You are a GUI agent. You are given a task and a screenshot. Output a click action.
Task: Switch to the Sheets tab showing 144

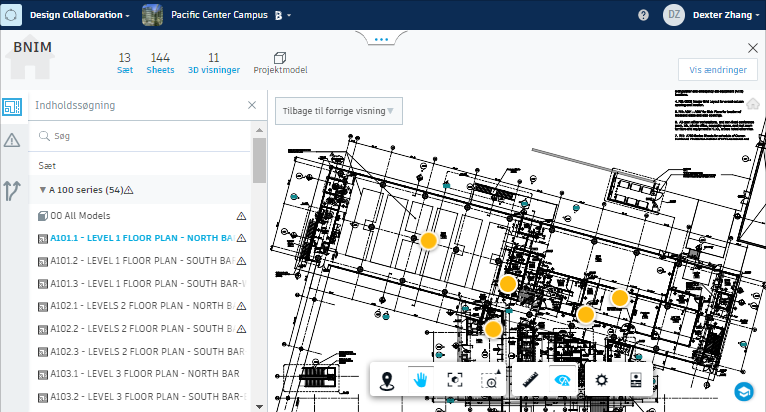[x=160, y=64]
